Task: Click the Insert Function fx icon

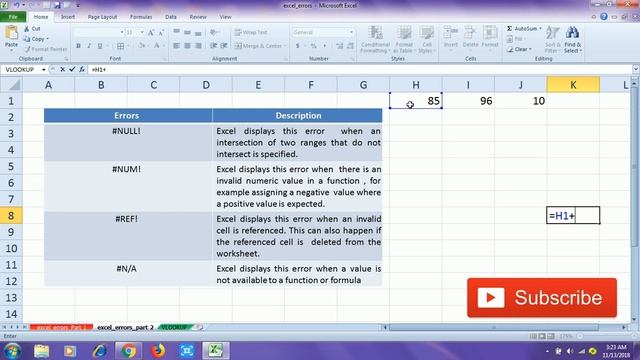Action: point(82,70)
